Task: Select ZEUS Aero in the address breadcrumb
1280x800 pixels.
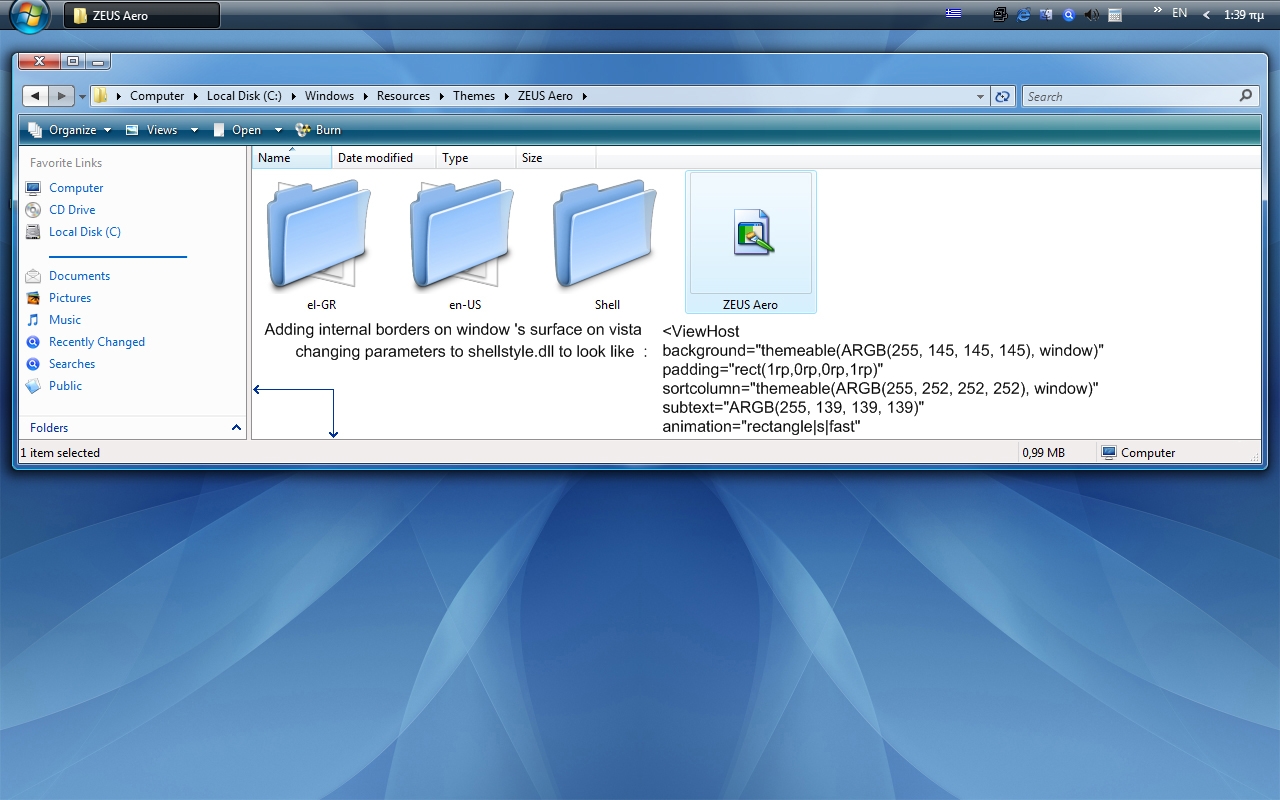Action: tap(545, 96)
